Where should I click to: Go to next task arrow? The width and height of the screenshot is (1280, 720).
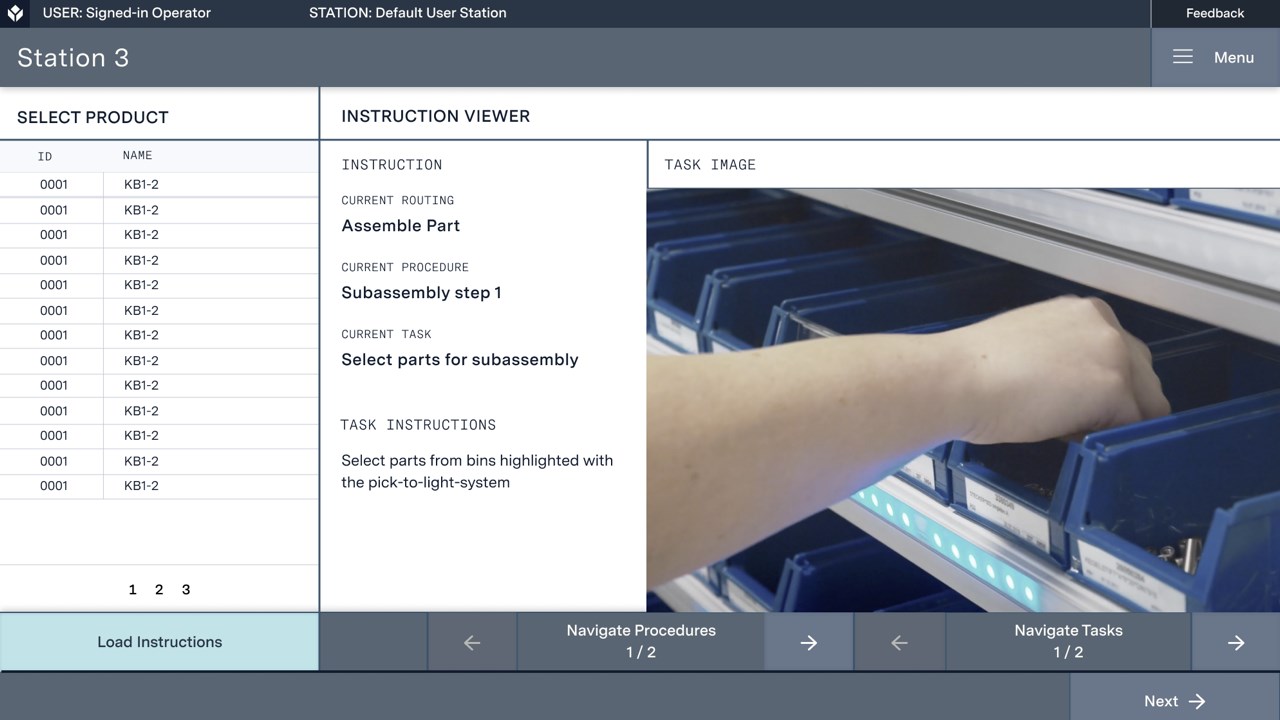pyautogui.click(x=1236, y=642)
